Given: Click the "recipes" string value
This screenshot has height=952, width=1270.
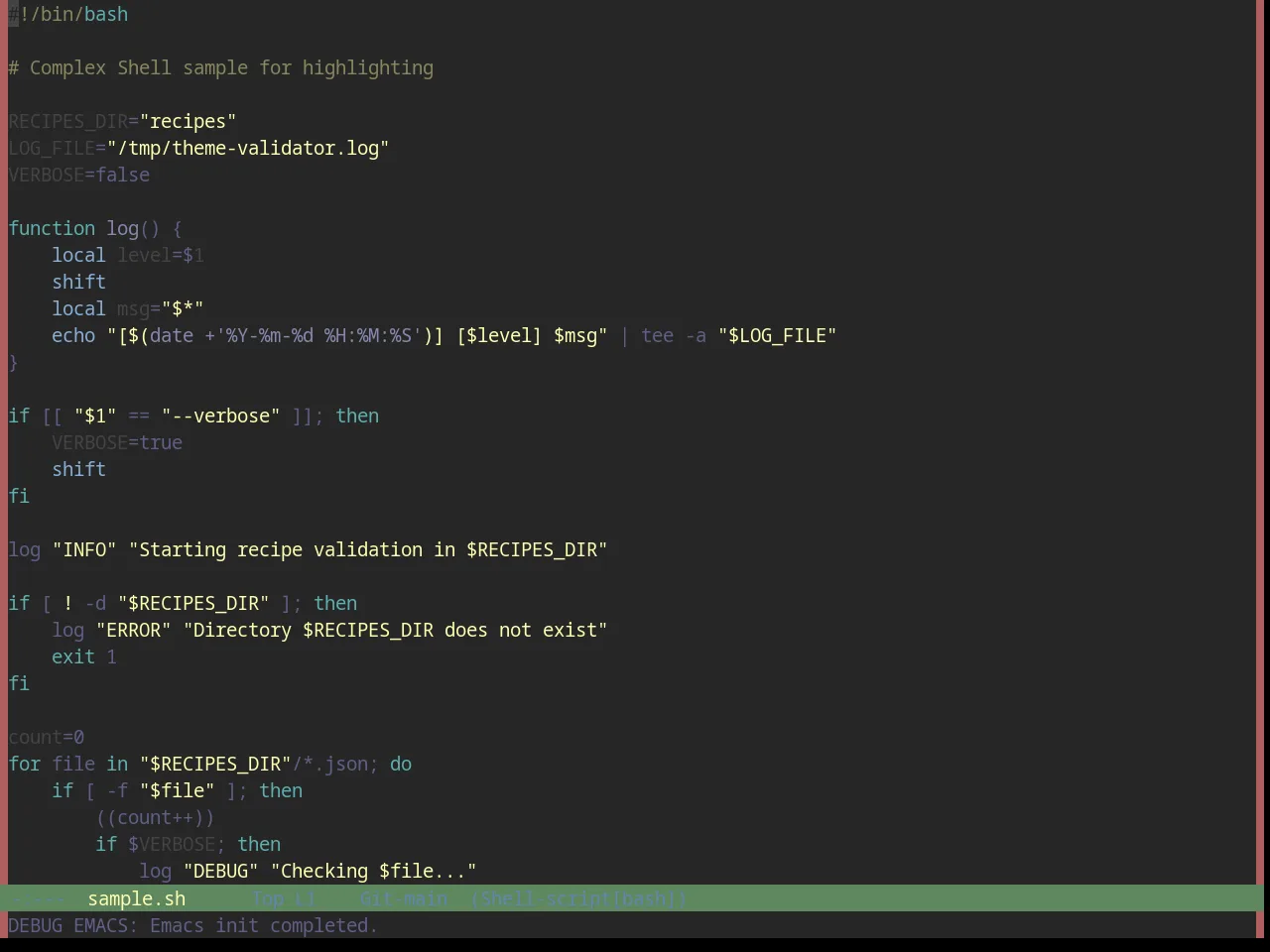Looking at the screenshot, I should click(189, 122).
